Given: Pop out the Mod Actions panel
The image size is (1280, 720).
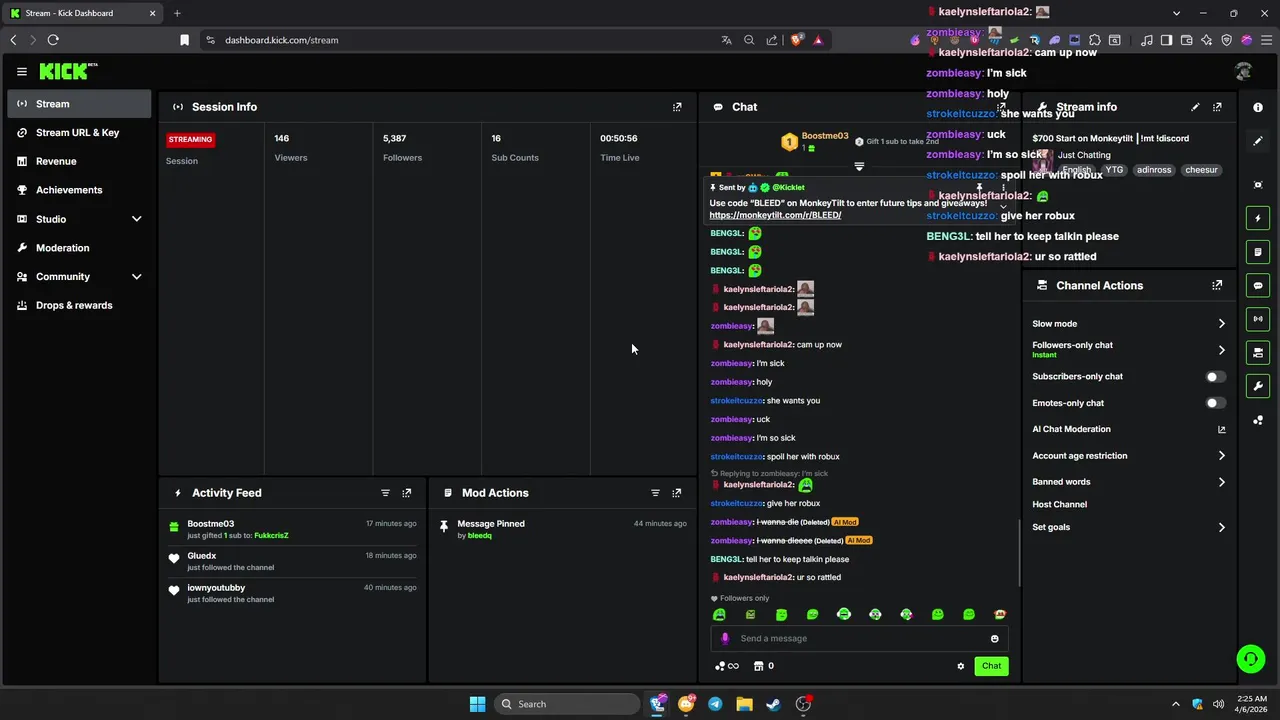Looking at the screenshot, I should (677, 493).
